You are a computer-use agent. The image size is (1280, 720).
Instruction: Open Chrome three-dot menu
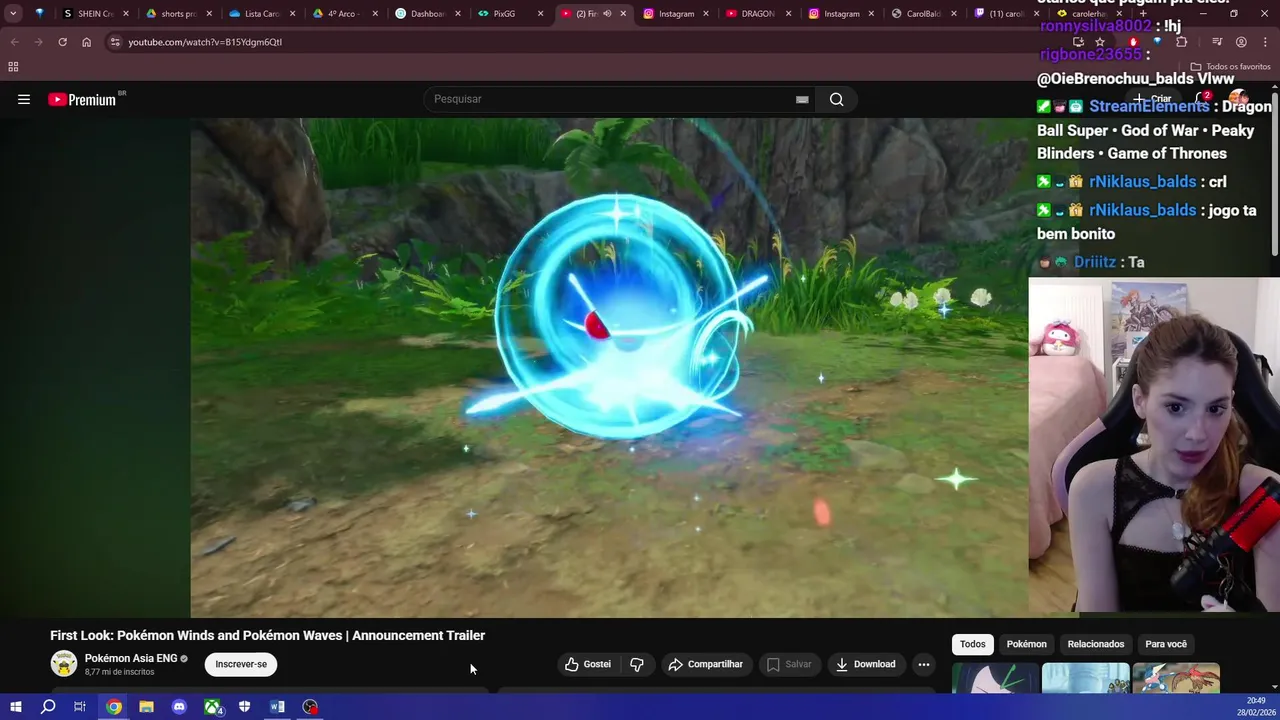click(x=1265, y=42)
